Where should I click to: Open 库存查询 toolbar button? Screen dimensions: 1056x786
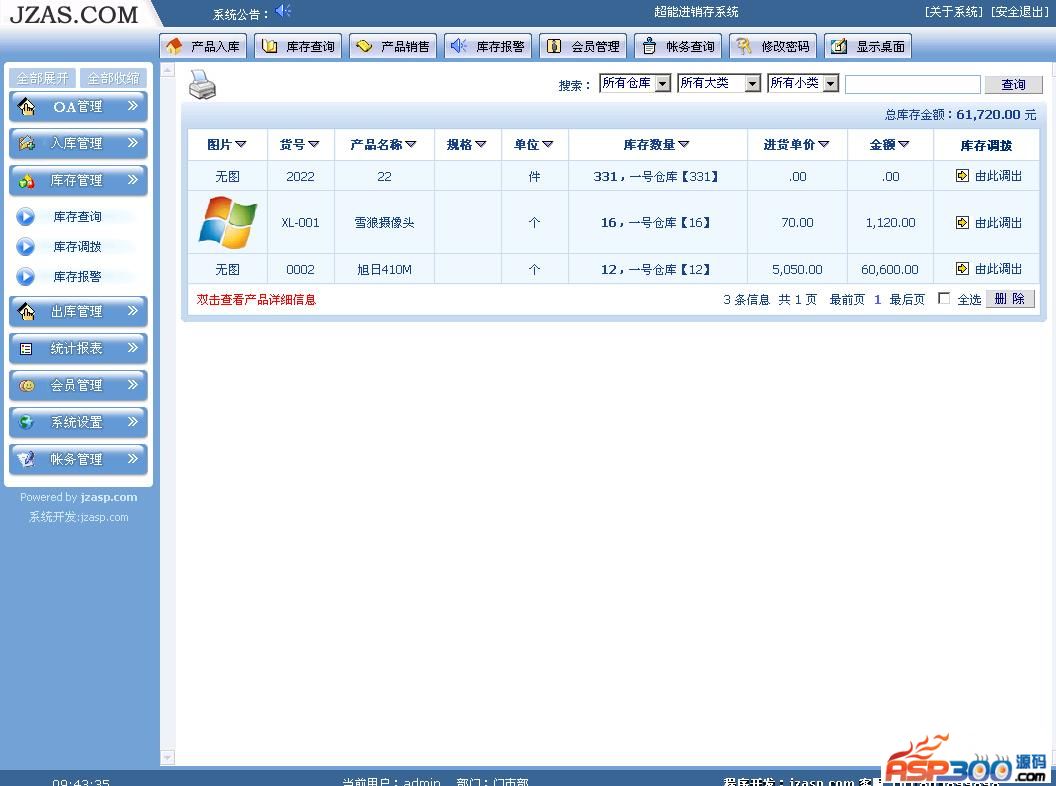(x=298, y=46)
